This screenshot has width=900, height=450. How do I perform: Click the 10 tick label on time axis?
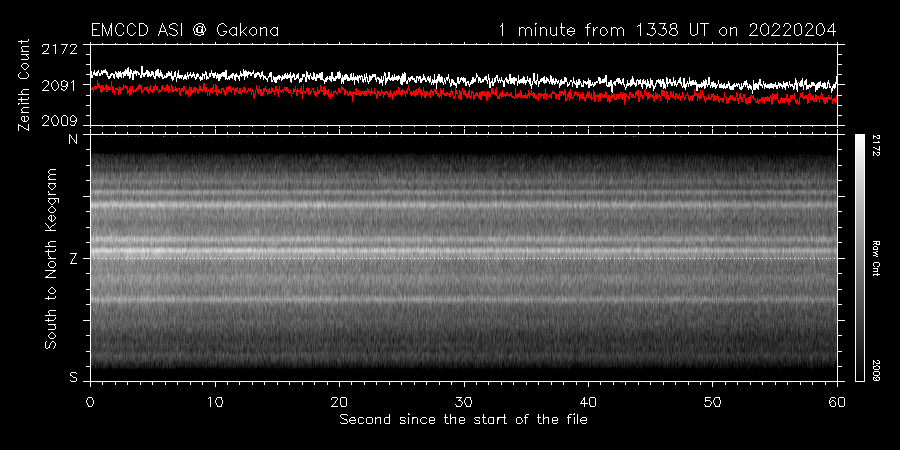pyautogui.click(x=215, y=402)
